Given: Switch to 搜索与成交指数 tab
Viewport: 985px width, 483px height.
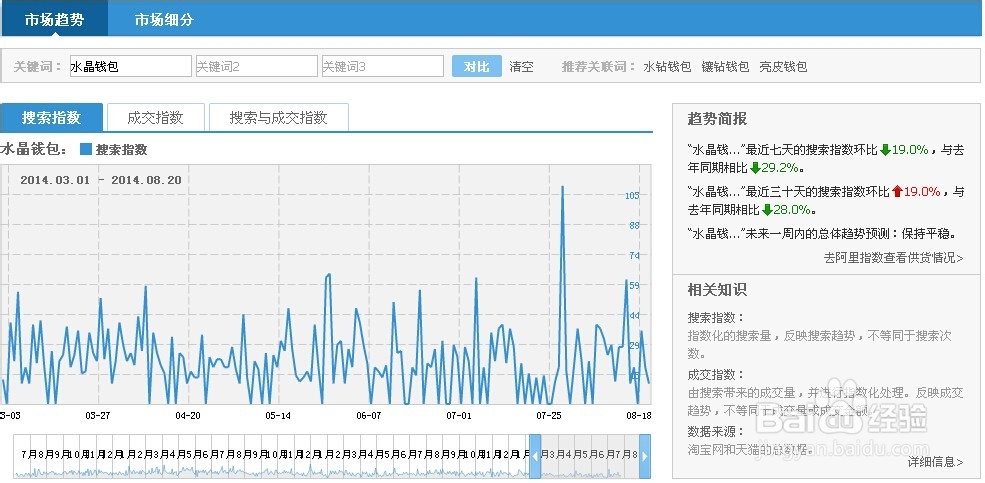Looking at the screenshot, I should (x=278, y=117).
